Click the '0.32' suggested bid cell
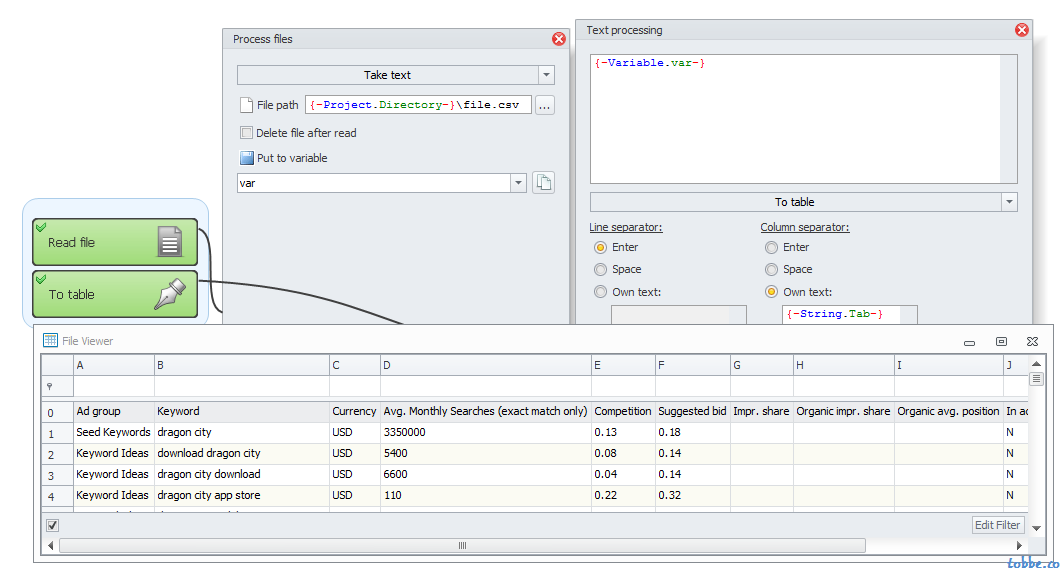 tap(693, 496)
